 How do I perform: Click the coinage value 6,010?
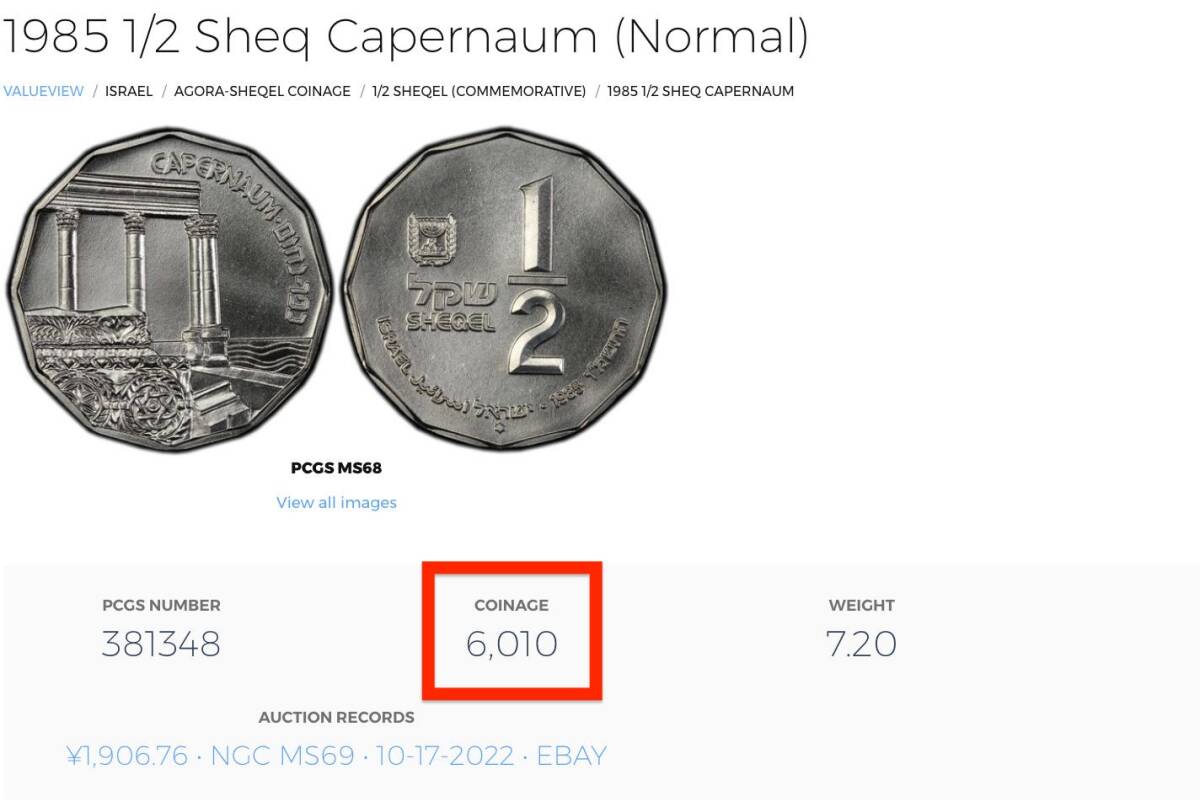(511, 644)
